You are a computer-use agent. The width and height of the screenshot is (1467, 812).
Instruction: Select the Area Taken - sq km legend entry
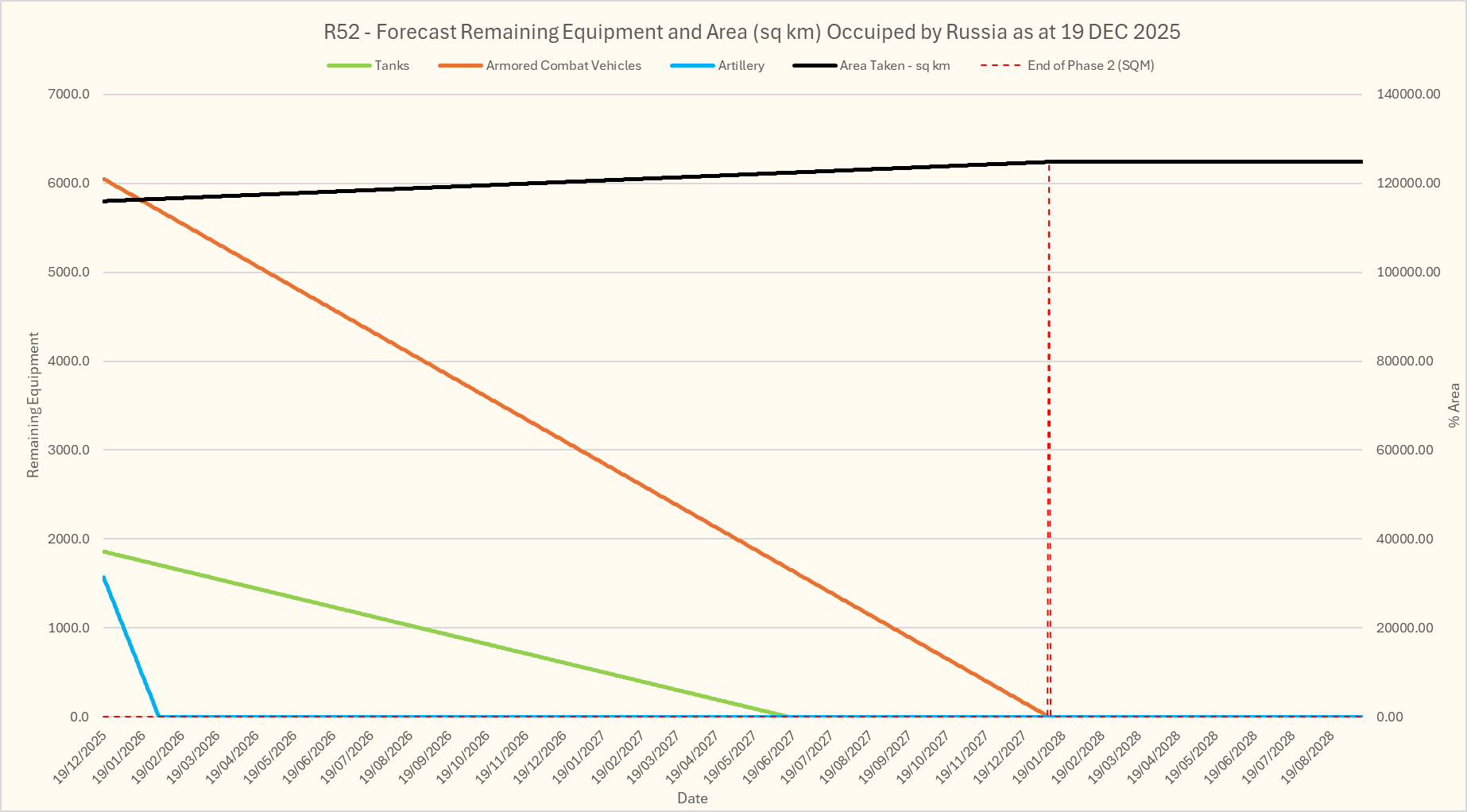[894, 66]
